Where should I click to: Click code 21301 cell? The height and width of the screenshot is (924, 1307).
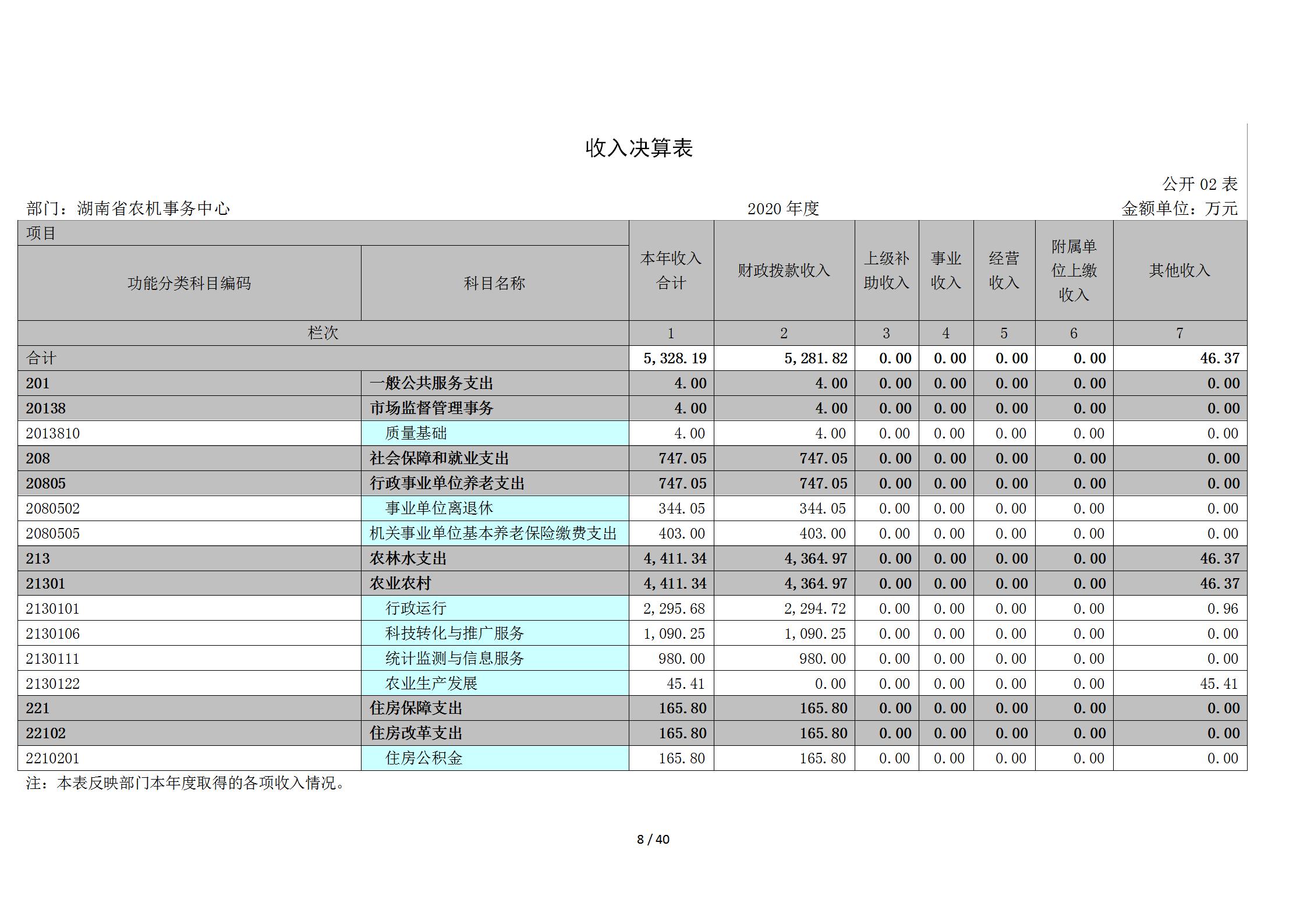click(x=189, y=583)
